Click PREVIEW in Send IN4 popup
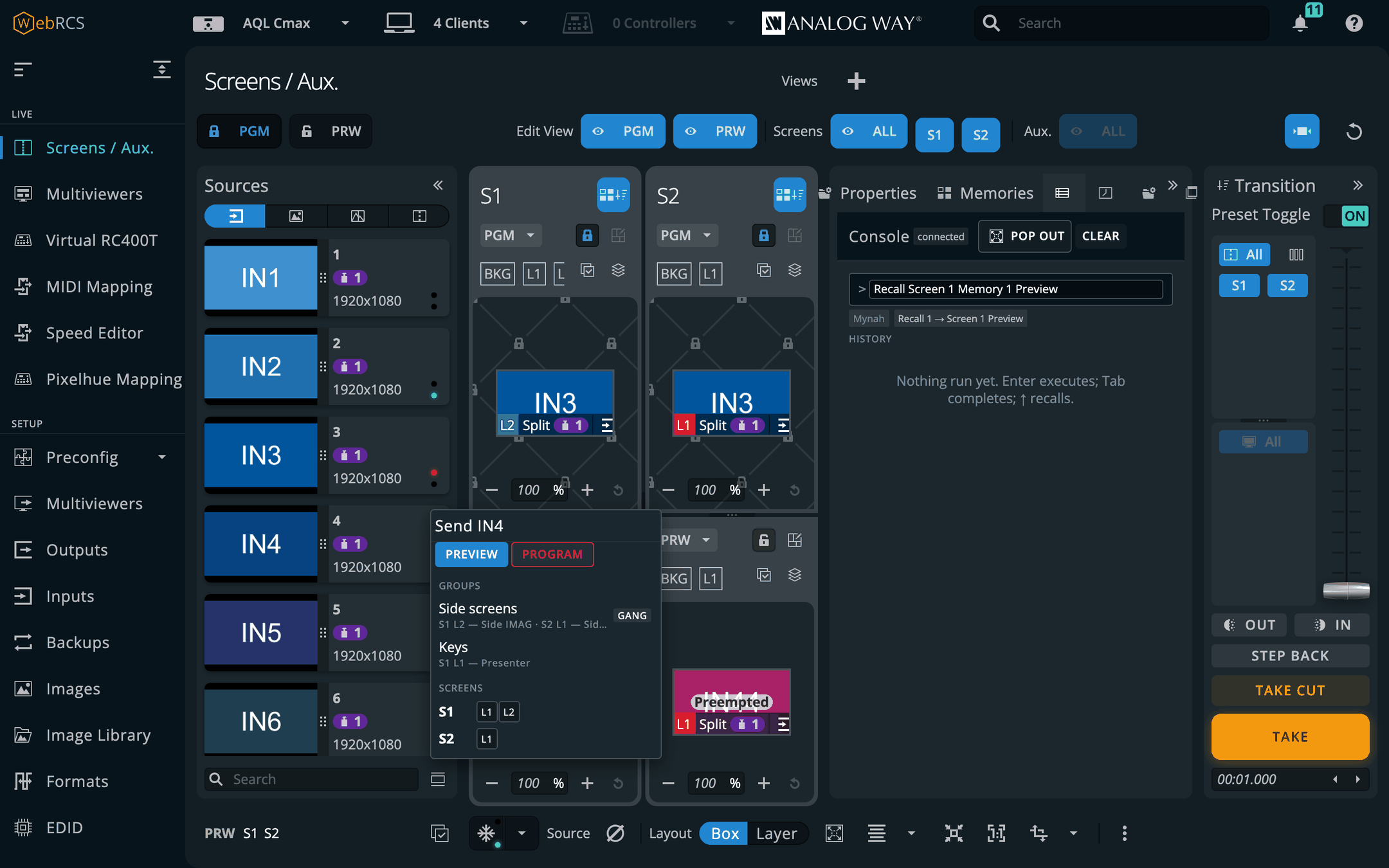This screenshot has height=868, width=1389. [x=471, y=554]
